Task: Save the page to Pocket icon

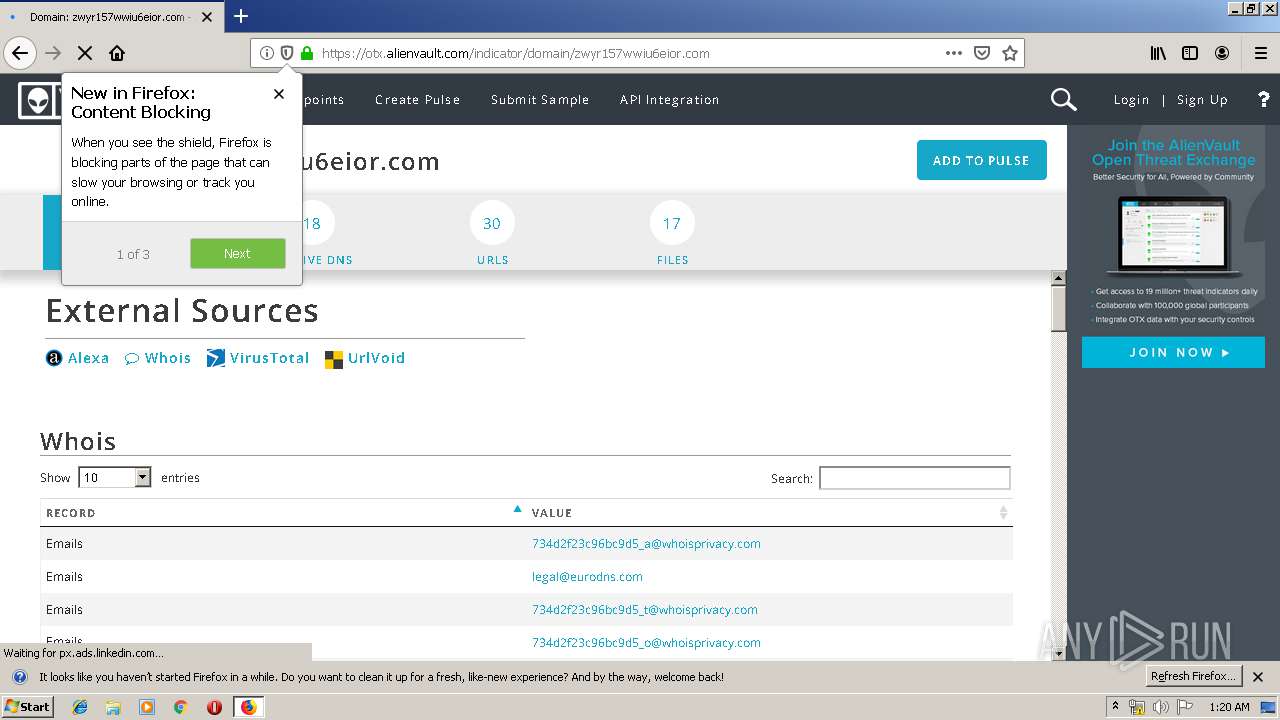Action: point(982,53)
